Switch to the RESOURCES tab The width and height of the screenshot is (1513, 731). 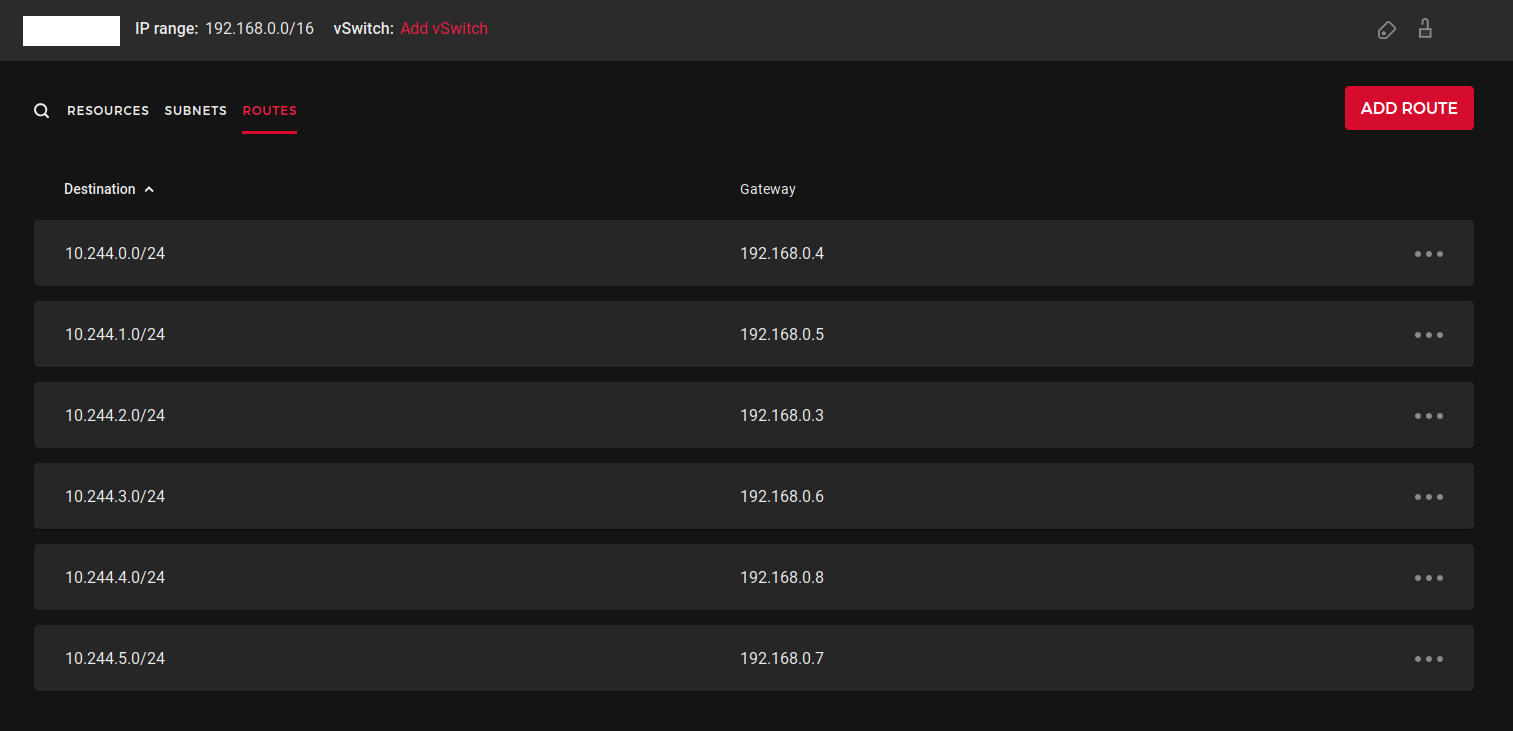[107, 110]
